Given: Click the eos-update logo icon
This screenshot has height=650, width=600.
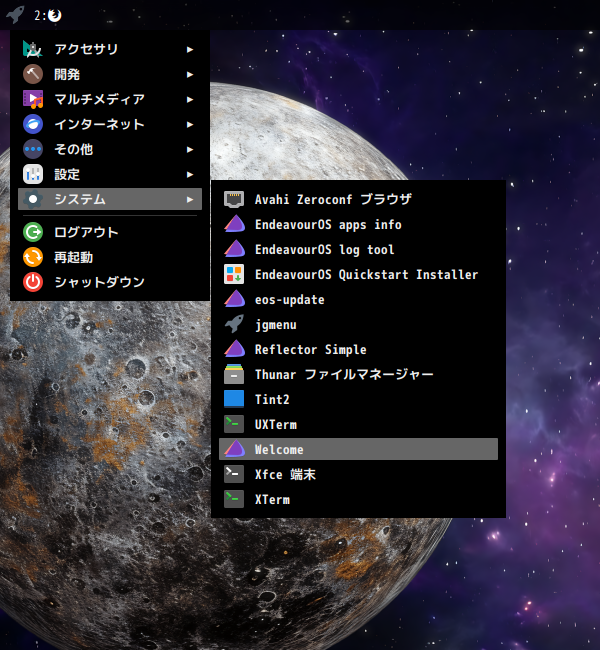Looking at the screenshot, I should (x=234, y=299).
